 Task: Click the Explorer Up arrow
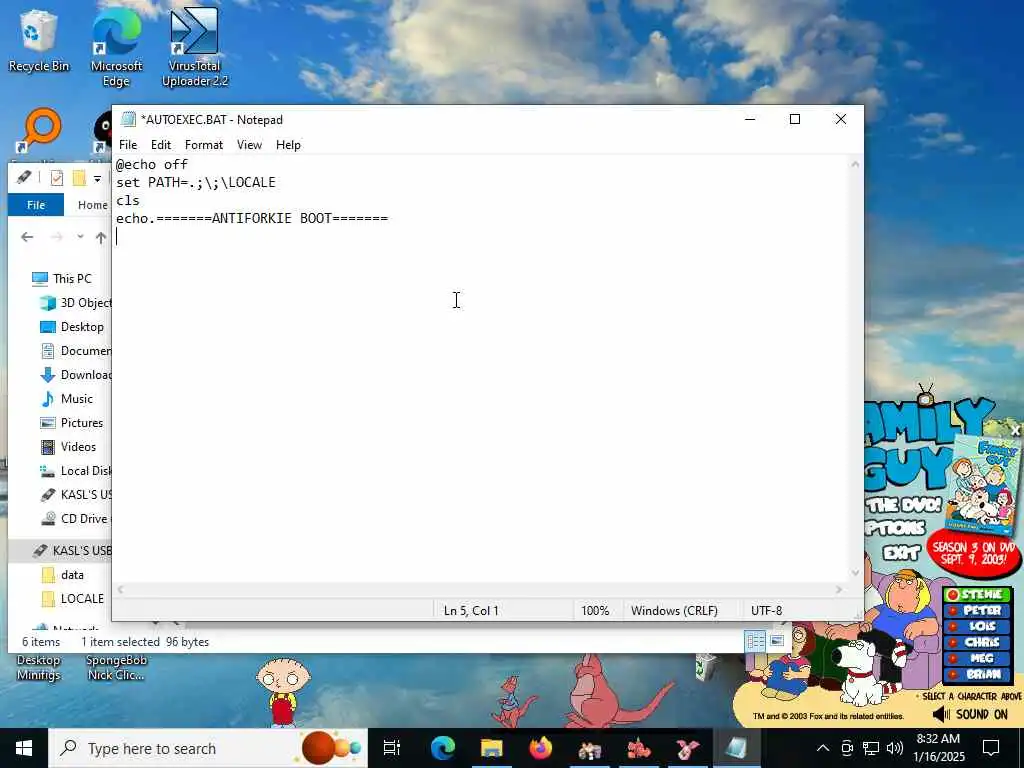tap(101, 237)
